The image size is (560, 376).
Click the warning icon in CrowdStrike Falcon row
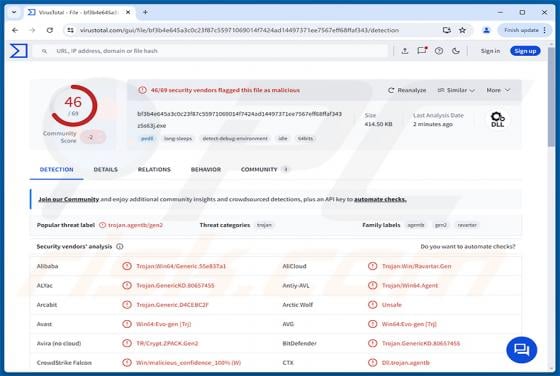(127, 362)
